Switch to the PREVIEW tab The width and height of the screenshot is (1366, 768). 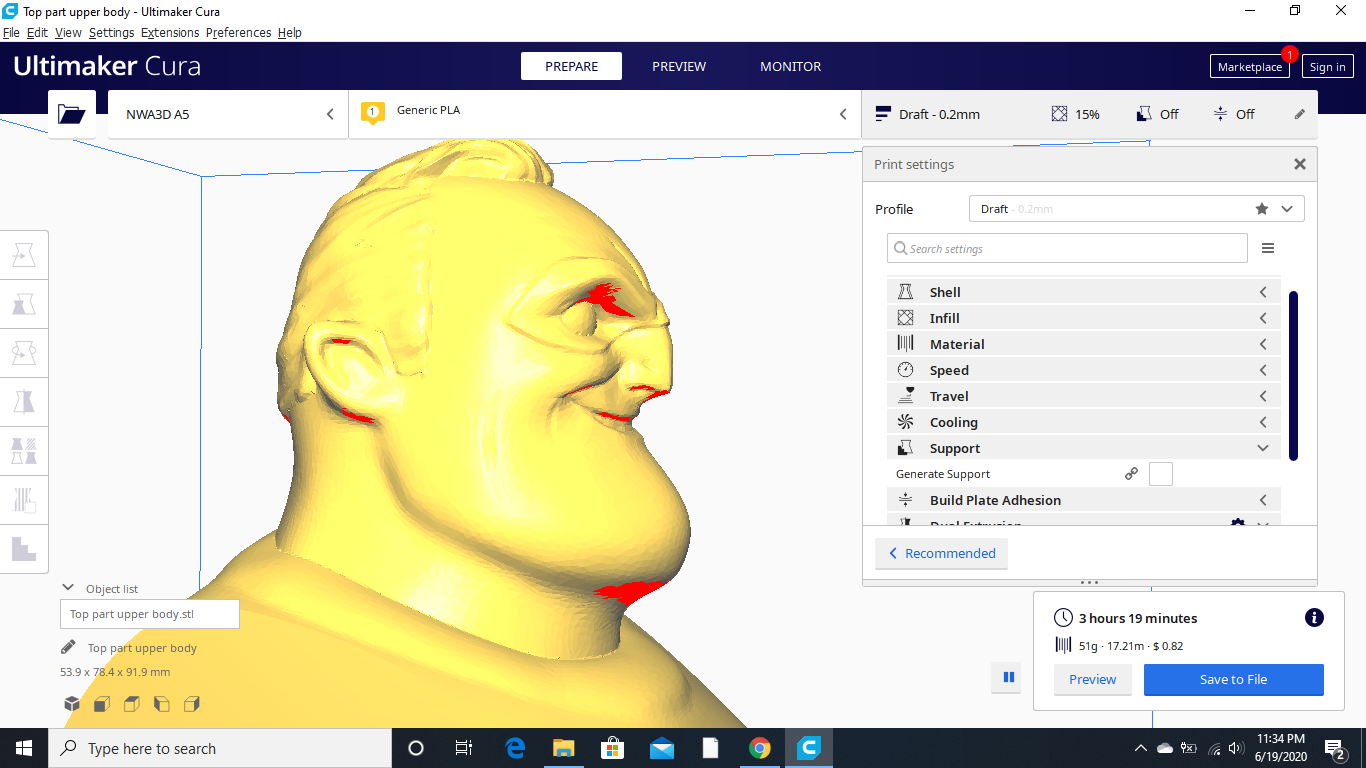click(679, 66)
